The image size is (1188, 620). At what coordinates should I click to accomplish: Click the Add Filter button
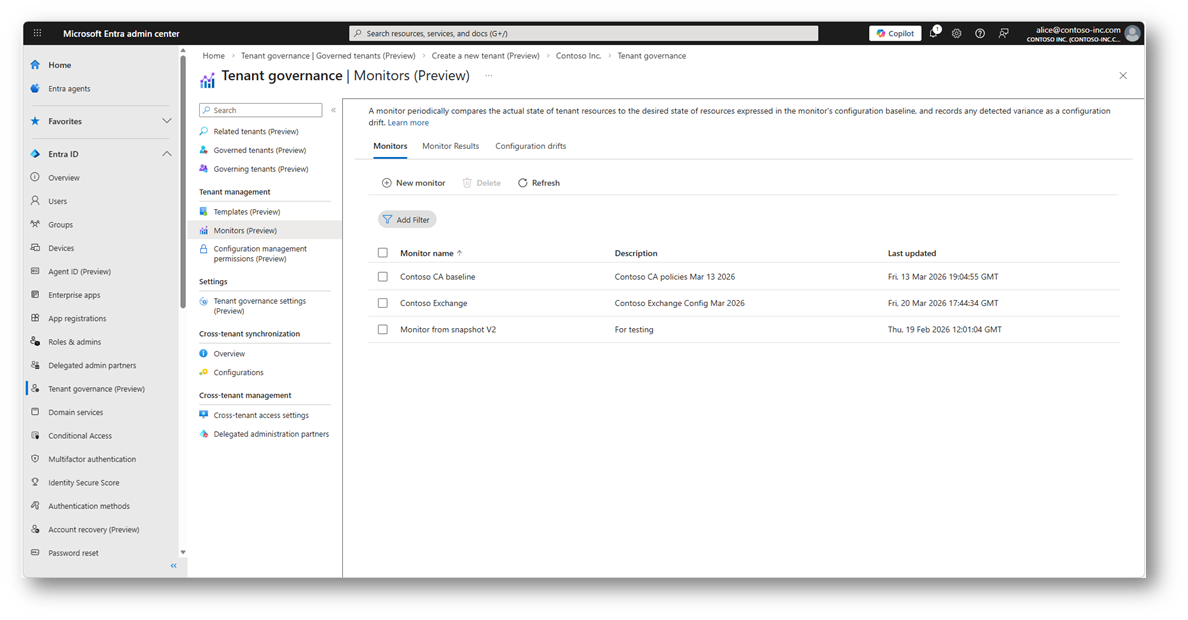point(407,220)
